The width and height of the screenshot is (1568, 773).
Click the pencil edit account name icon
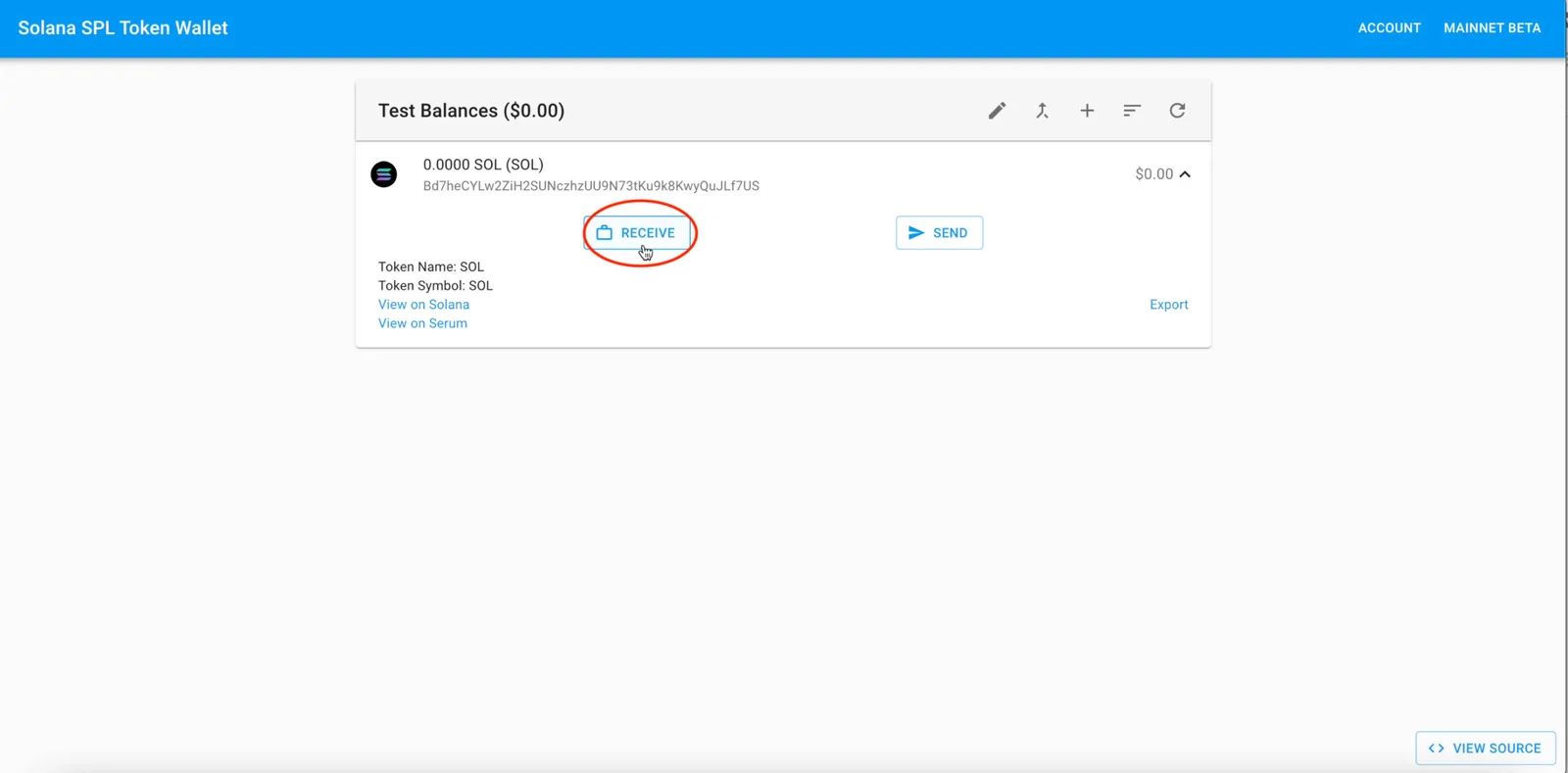tap(997, 111)
